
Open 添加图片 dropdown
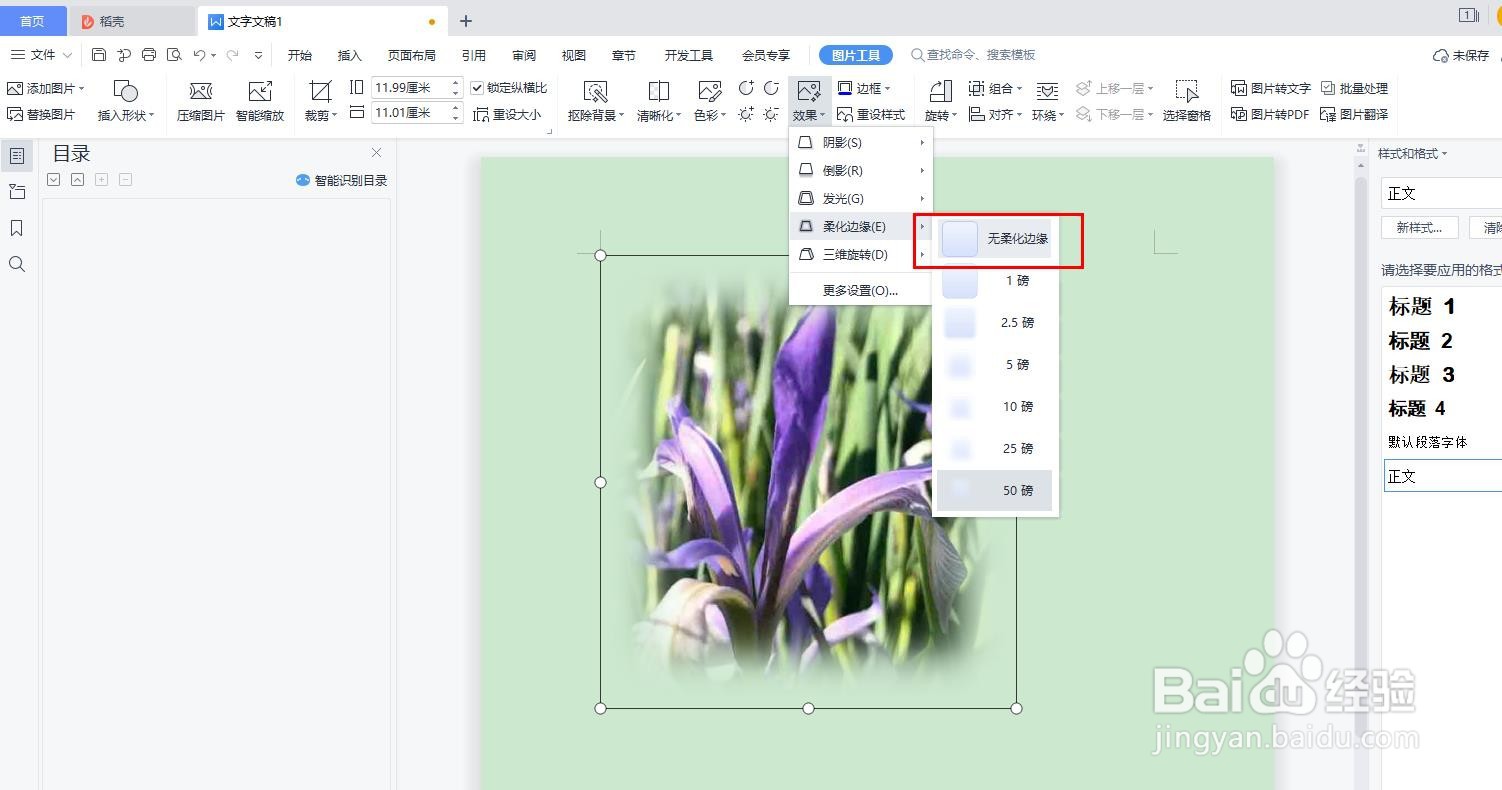point(46,88)
